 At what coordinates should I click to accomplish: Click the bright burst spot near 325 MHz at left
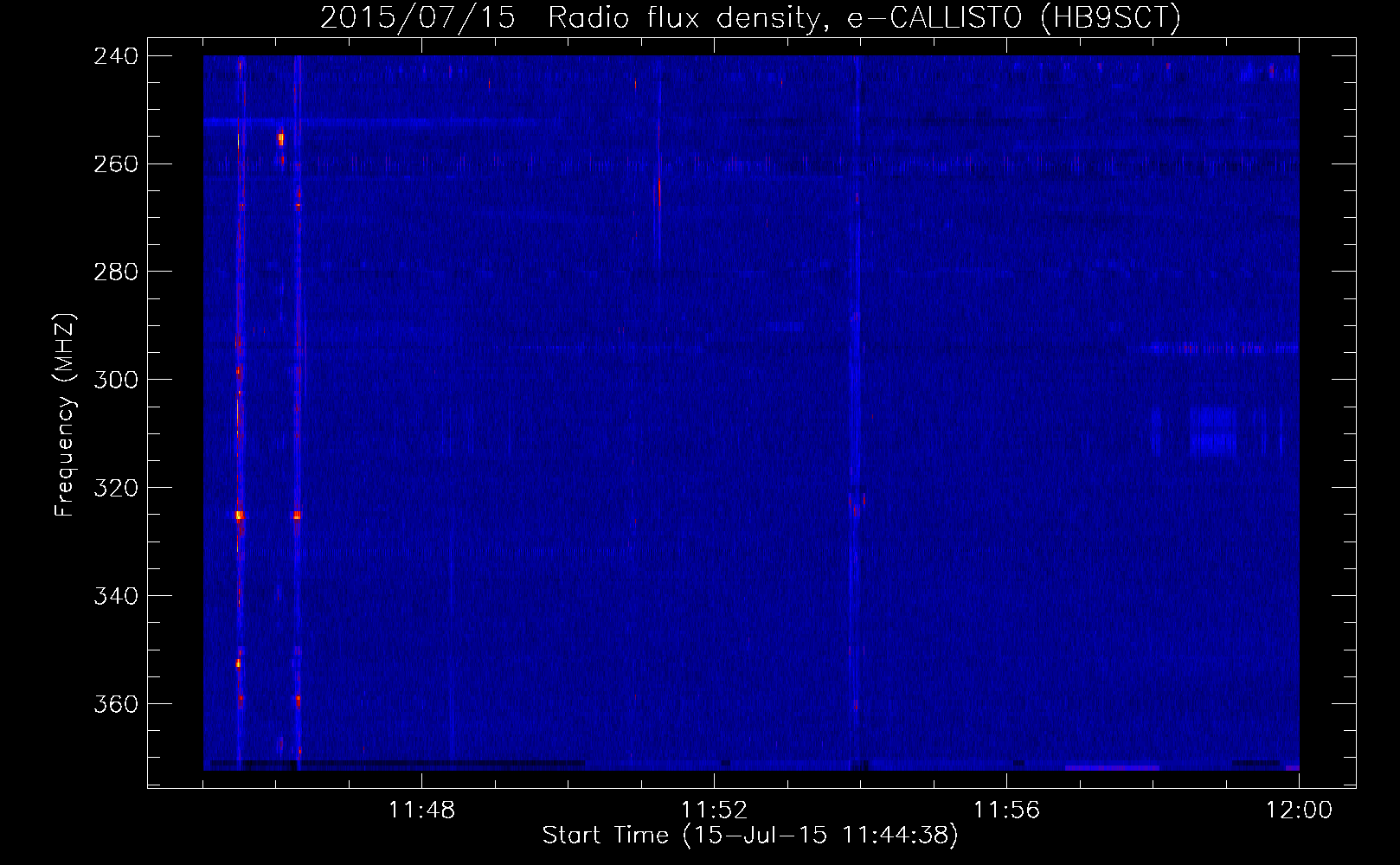click(239, 515)
